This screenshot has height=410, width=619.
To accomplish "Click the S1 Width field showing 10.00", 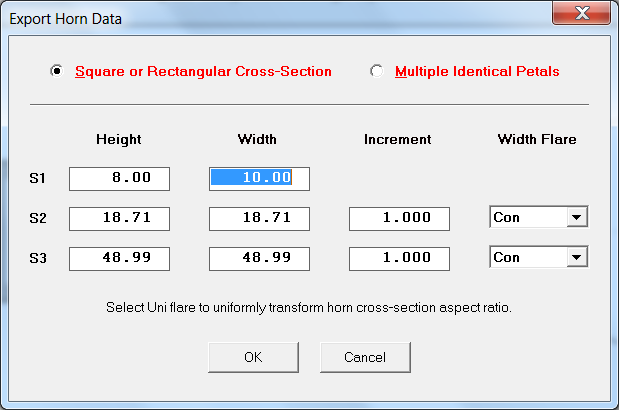I will pyautogui.click(x=259, y=179).
